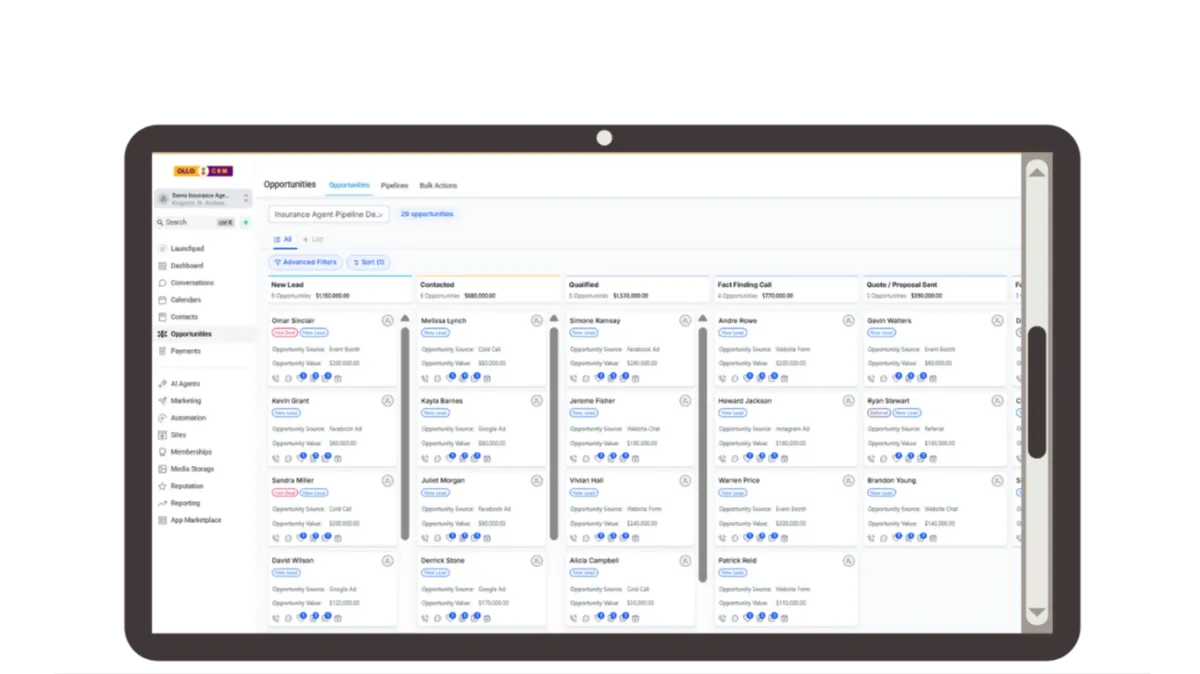Switch to the Opportunities tab
The image size is (1200, 674).
349,185
